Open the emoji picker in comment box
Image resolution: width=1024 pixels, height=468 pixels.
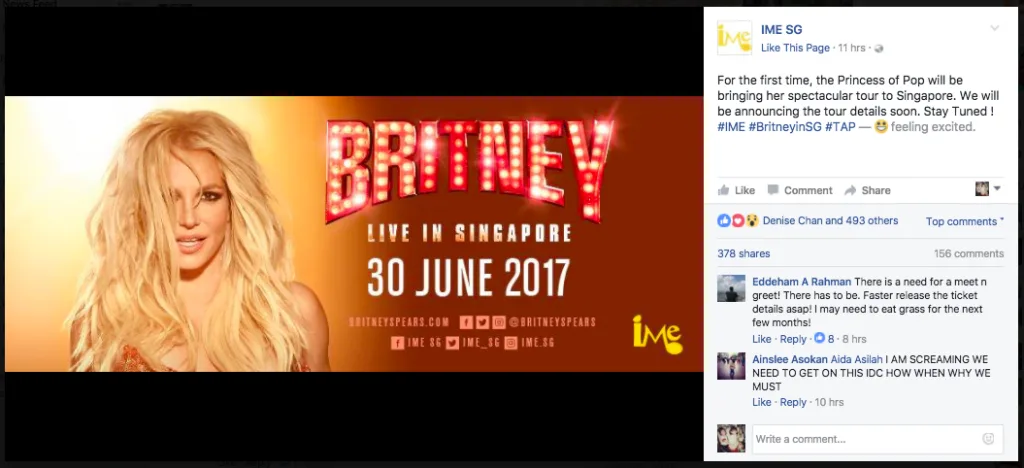[988, 439]
